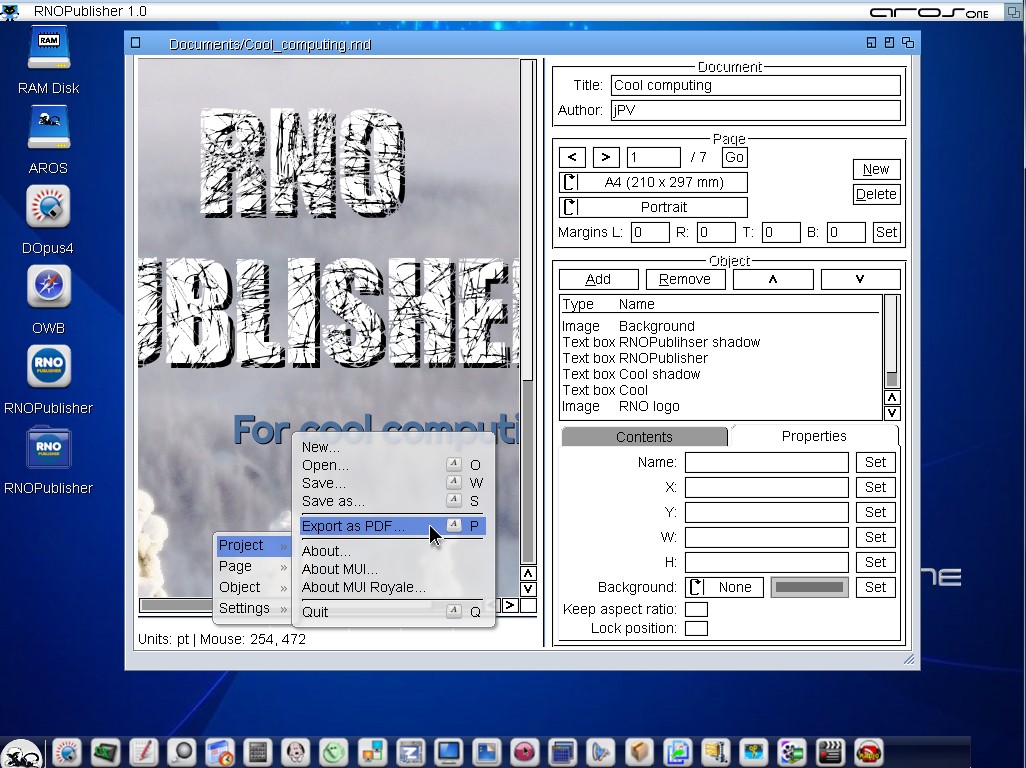Open the Background None cycle dropdown
This screenshot has height=768, width=1026.
724,587
